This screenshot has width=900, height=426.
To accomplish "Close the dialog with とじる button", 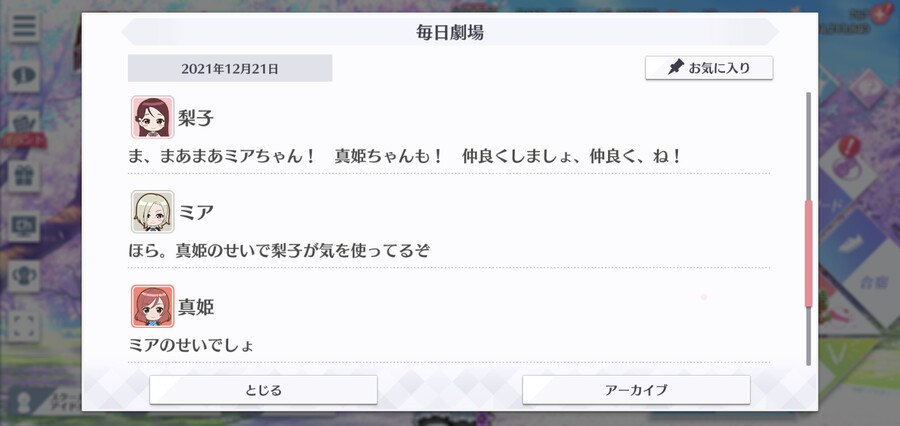I will [263, 390].
